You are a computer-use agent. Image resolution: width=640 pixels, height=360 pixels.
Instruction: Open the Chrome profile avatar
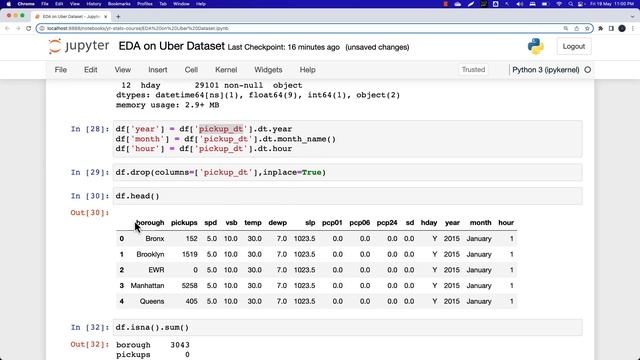[622, 28]
